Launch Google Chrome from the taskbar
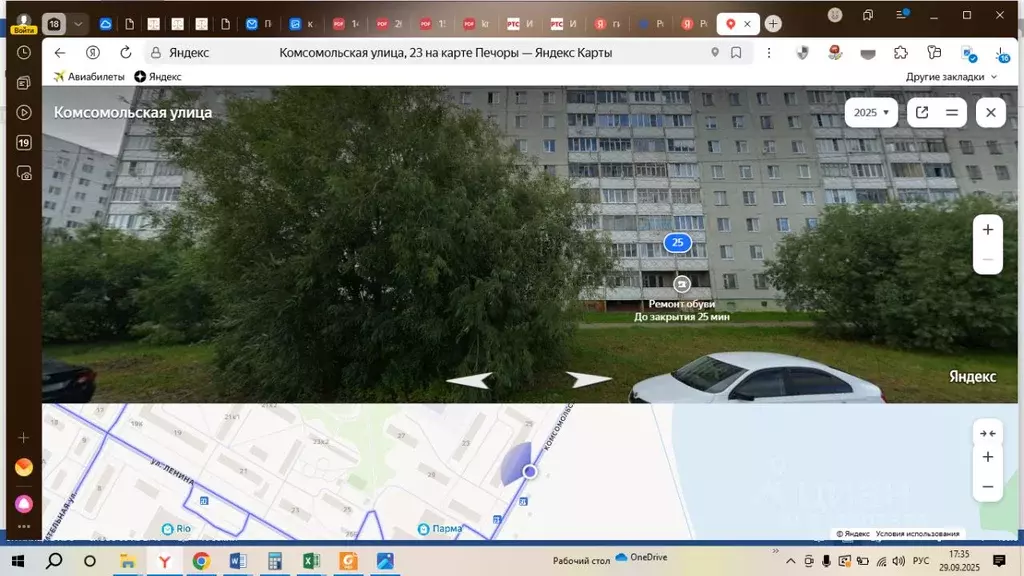This screenshot has width=1024, height=576. click(x=200, y=563)
